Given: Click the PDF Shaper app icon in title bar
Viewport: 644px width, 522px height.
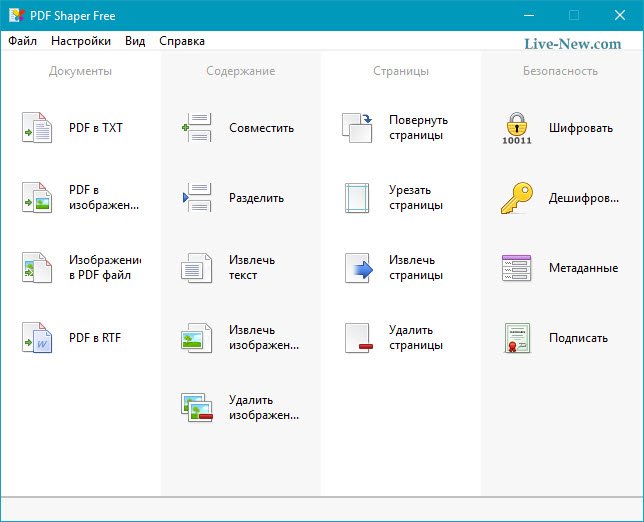Looking at the screenshot, I should (x=16, y=16).
